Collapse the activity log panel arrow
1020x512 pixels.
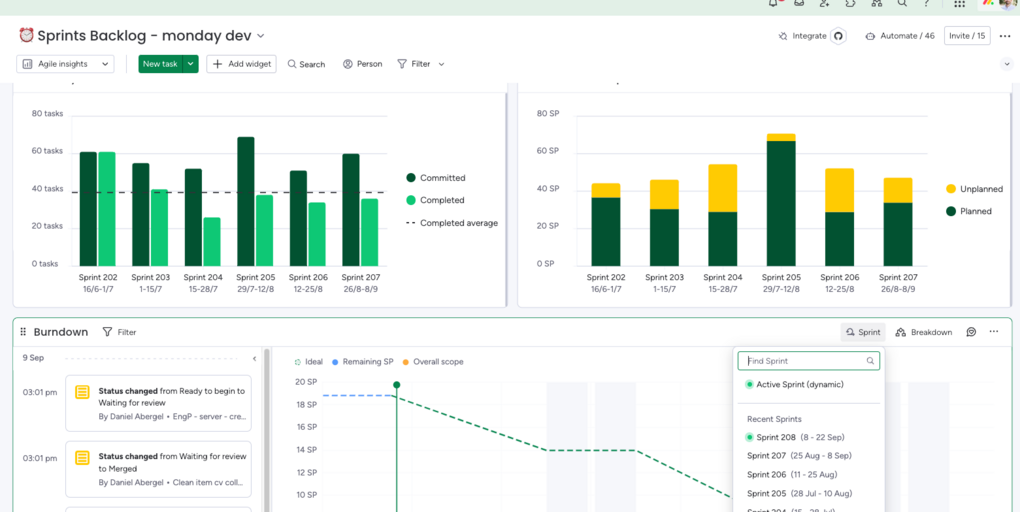[254, 358]
